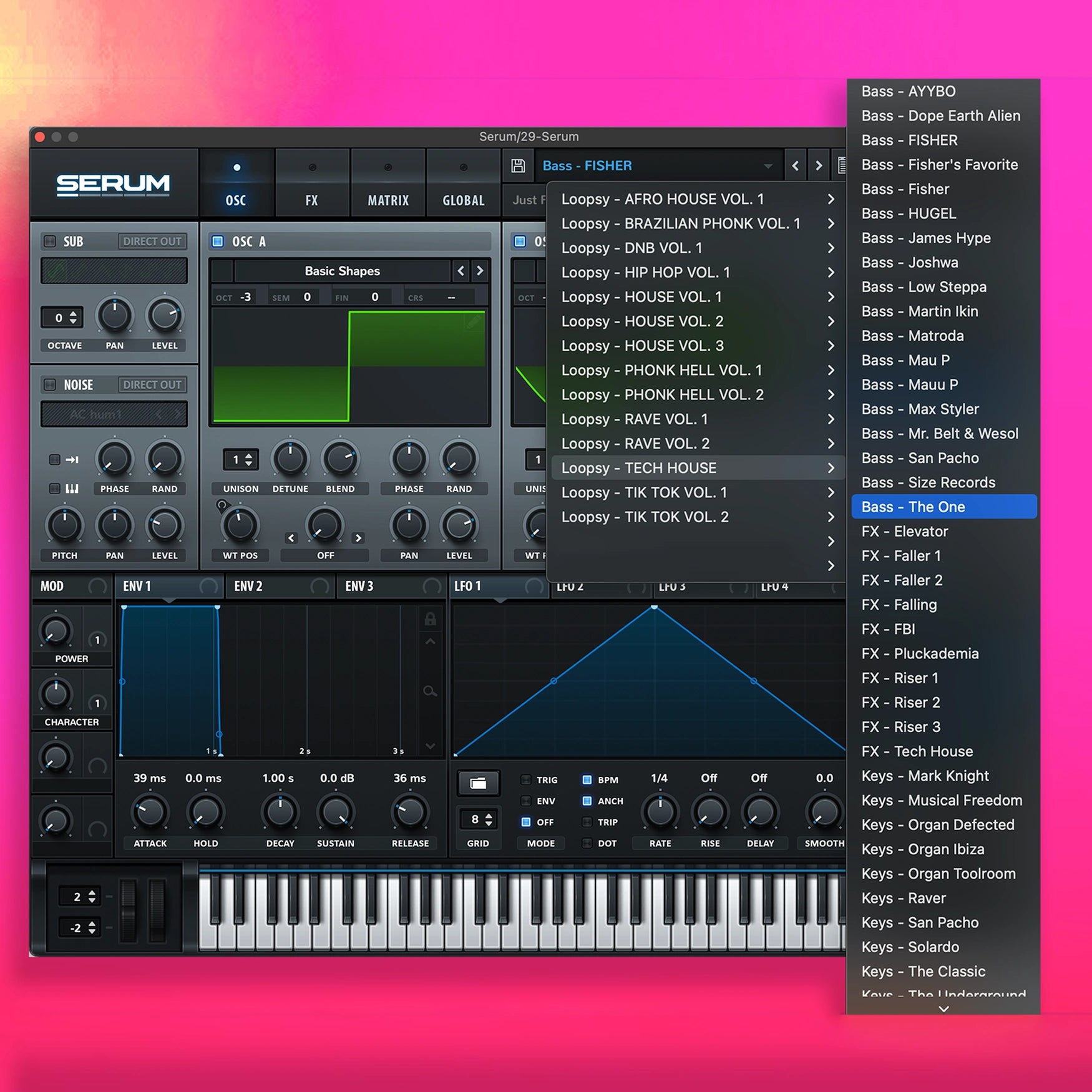Switch to the FX tab

point(312,183)
